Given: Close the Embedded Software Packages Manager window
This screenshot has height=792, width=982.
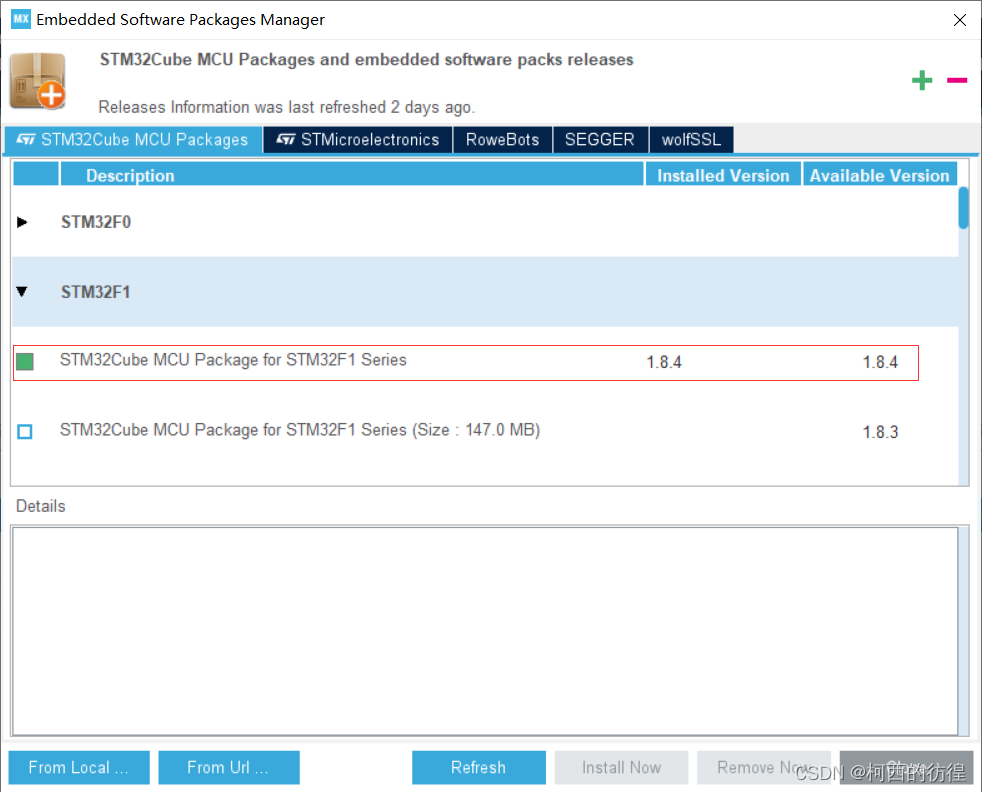Looking at the screenshot, I should pos(959,19).
